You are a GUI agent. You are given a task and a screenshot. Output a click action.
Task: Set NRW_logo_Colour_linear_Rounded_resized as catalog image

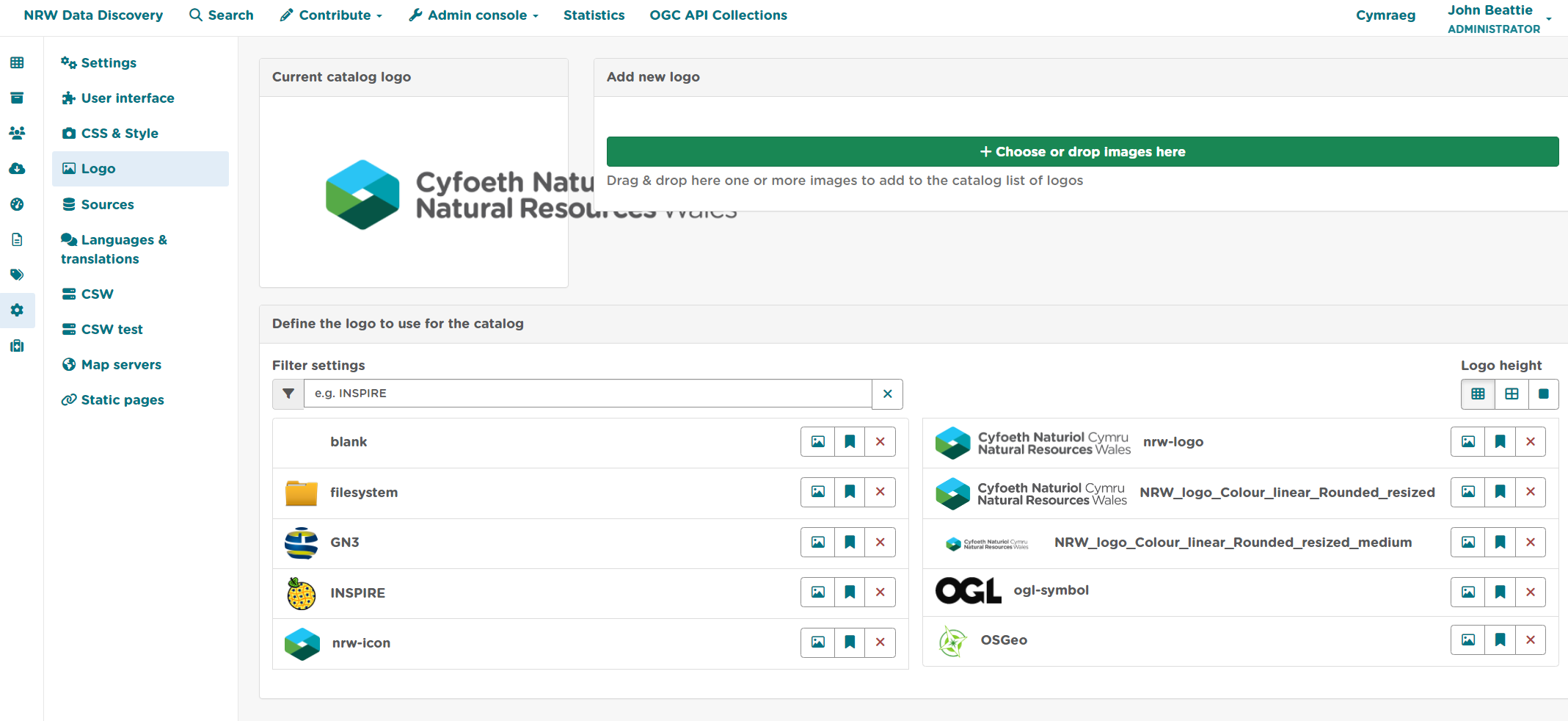coord(1468,492)
